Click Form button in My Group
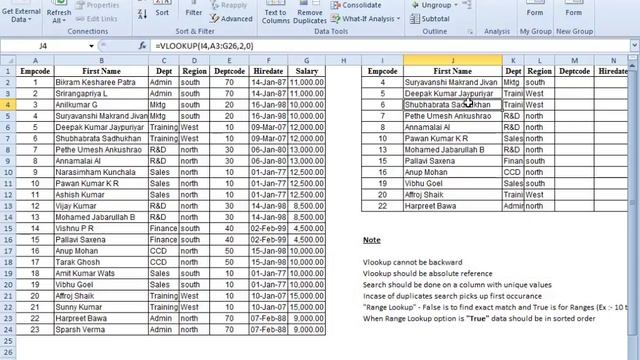Screen dimensions: 640x360 [535, 9]
